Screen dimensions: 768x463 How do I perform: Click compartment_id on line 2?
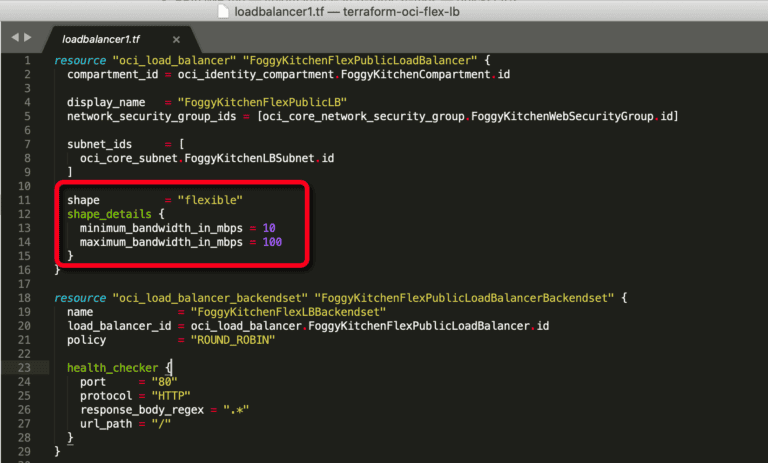tap(113, 74)
